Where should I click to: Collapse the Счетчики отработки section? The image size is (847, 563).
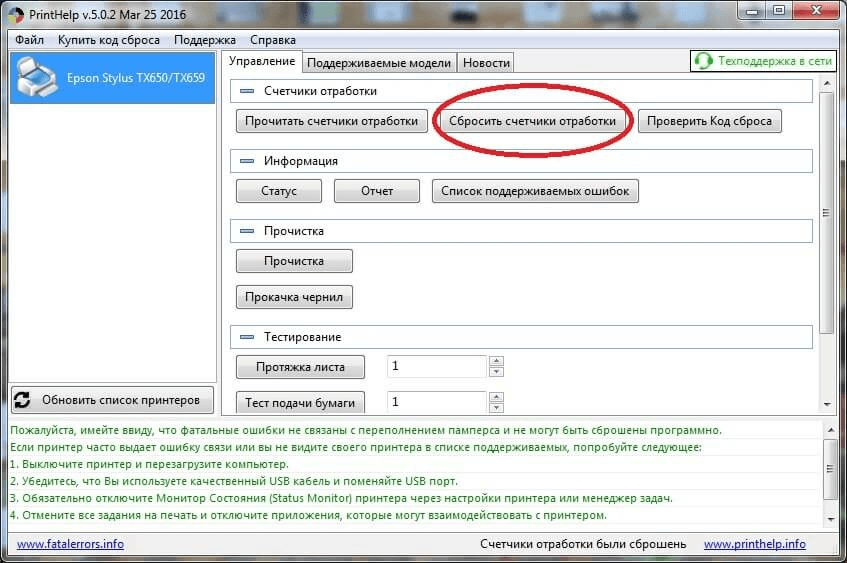point(247,91)
